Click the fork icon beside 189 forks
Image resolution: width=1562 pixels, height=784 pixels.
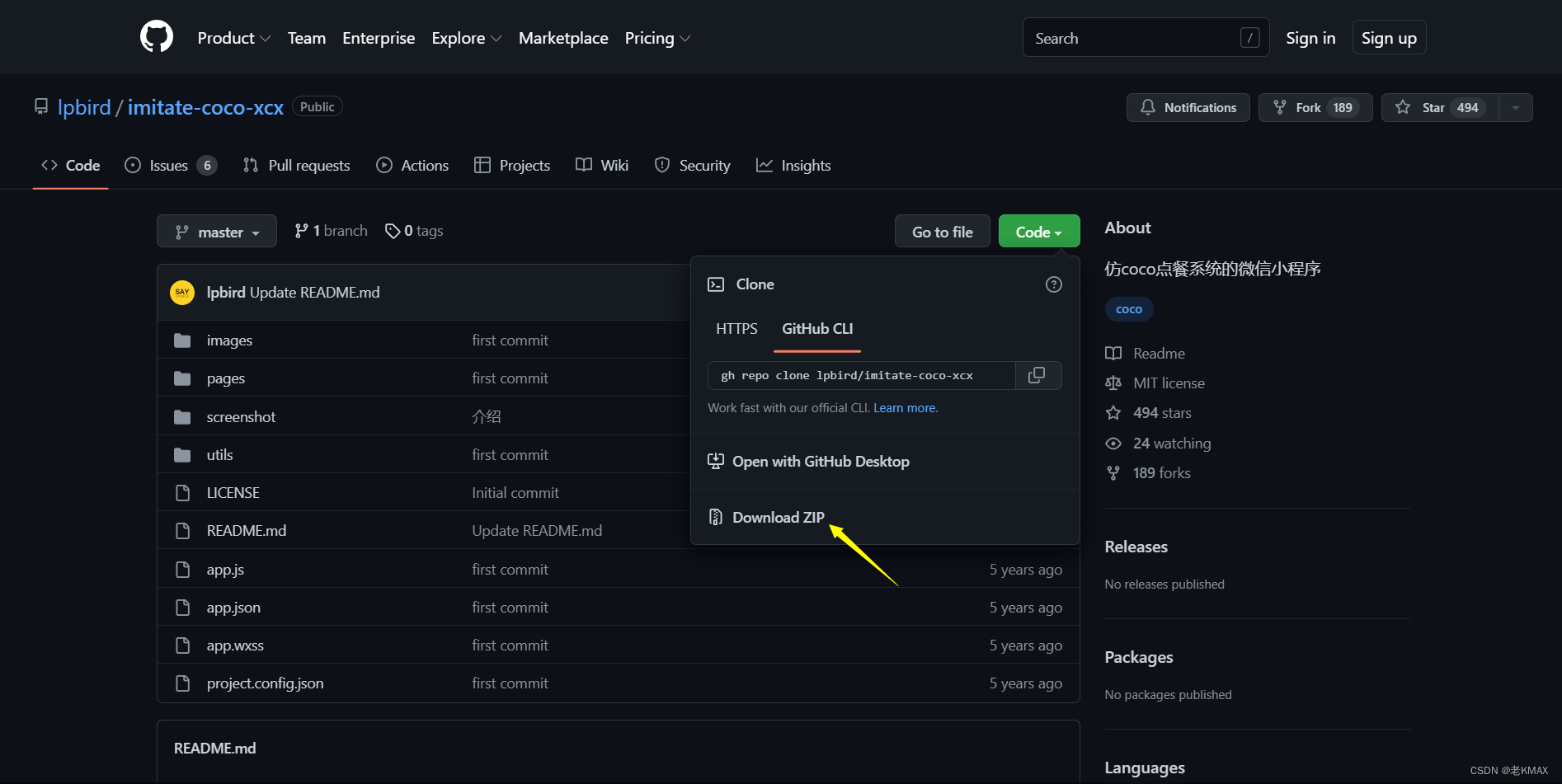coord(1113,473)
